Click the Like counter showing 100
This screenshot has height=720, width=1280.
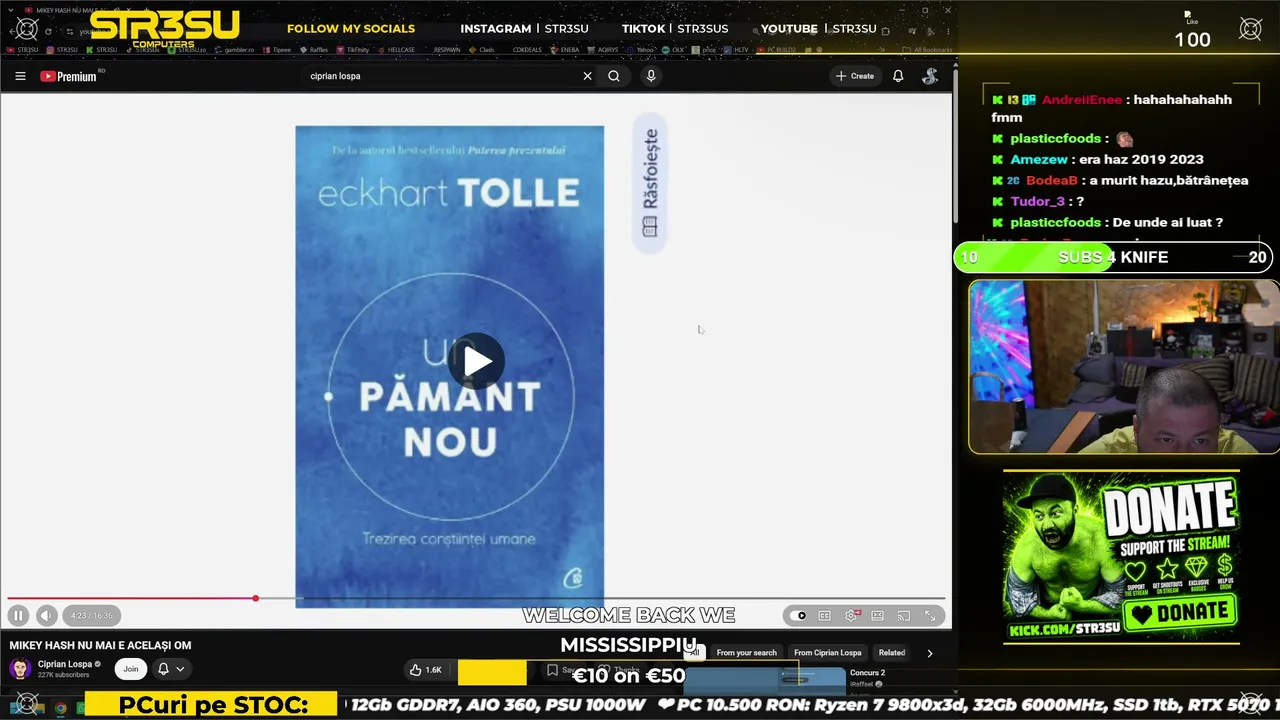tap(1192, 32)
